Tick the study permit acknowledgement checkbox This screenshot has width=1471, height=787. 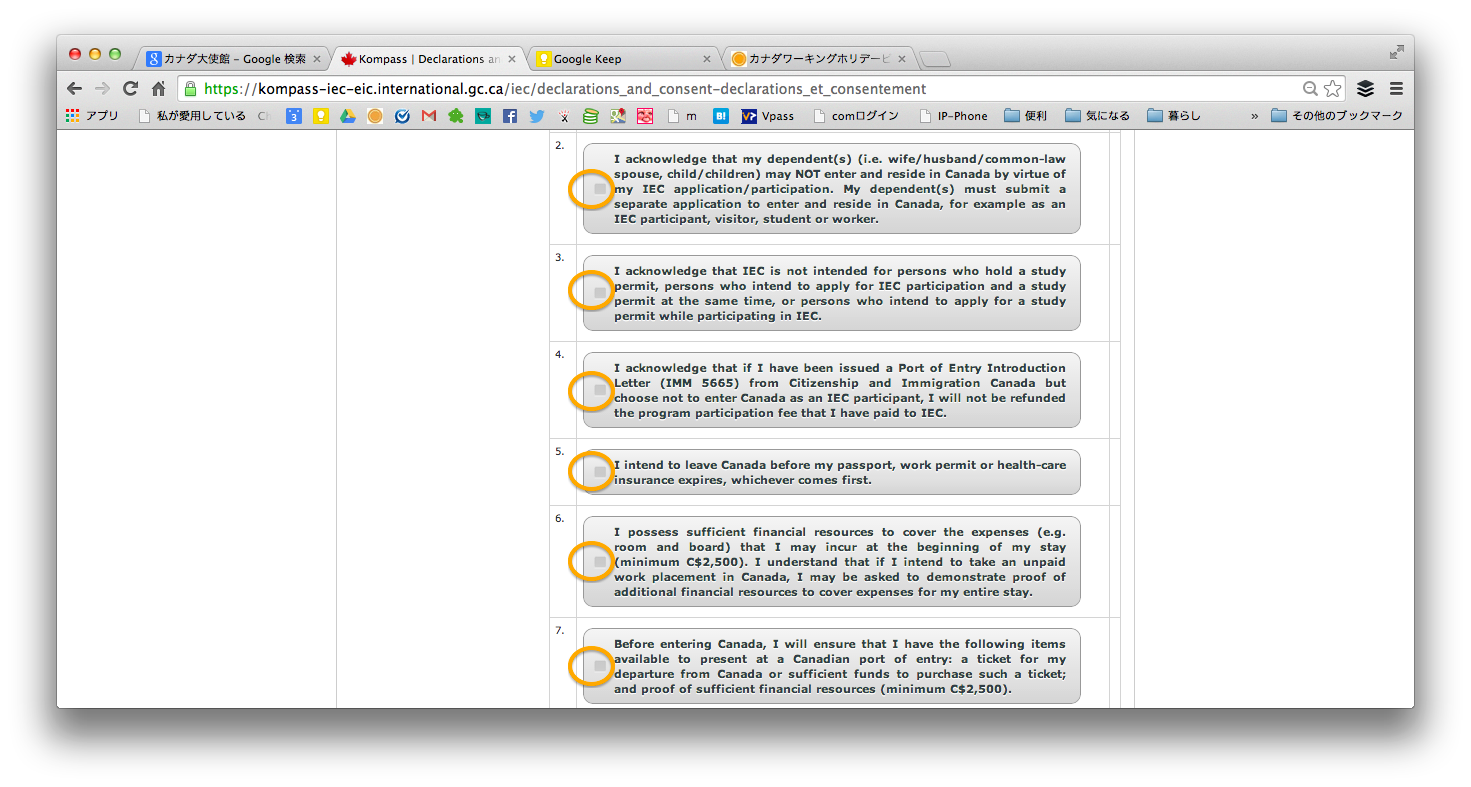point(599,293)
